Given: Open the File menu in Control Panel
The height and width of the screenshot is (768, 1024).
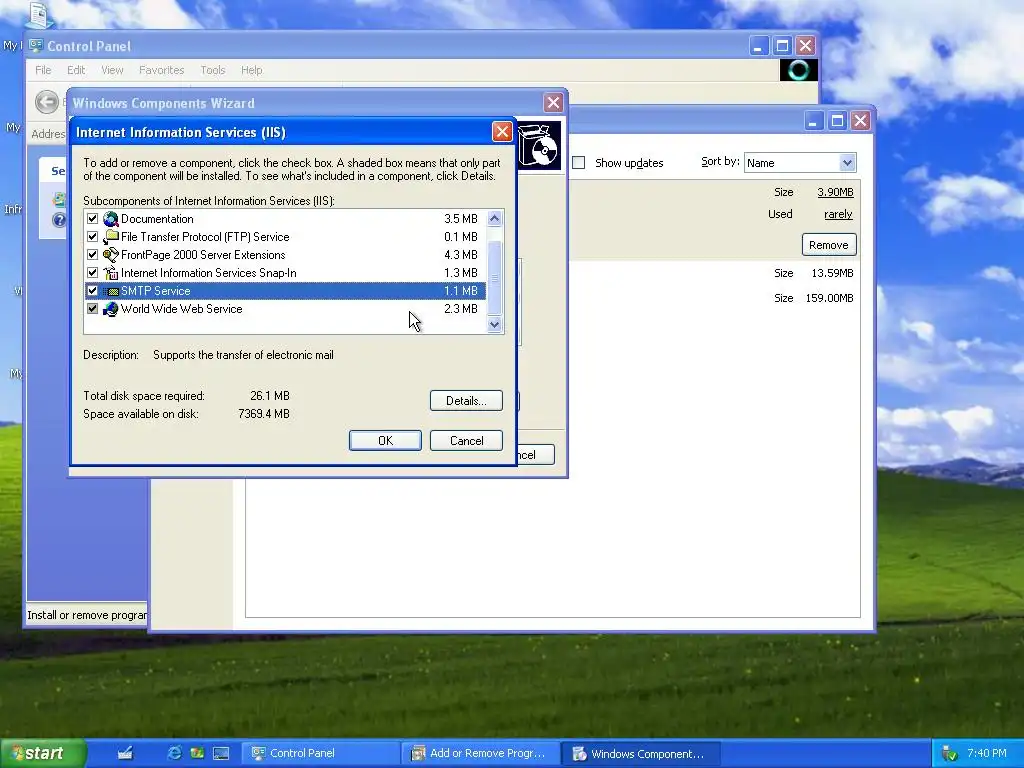Looking at the screenshot, I should coord(43,70).
